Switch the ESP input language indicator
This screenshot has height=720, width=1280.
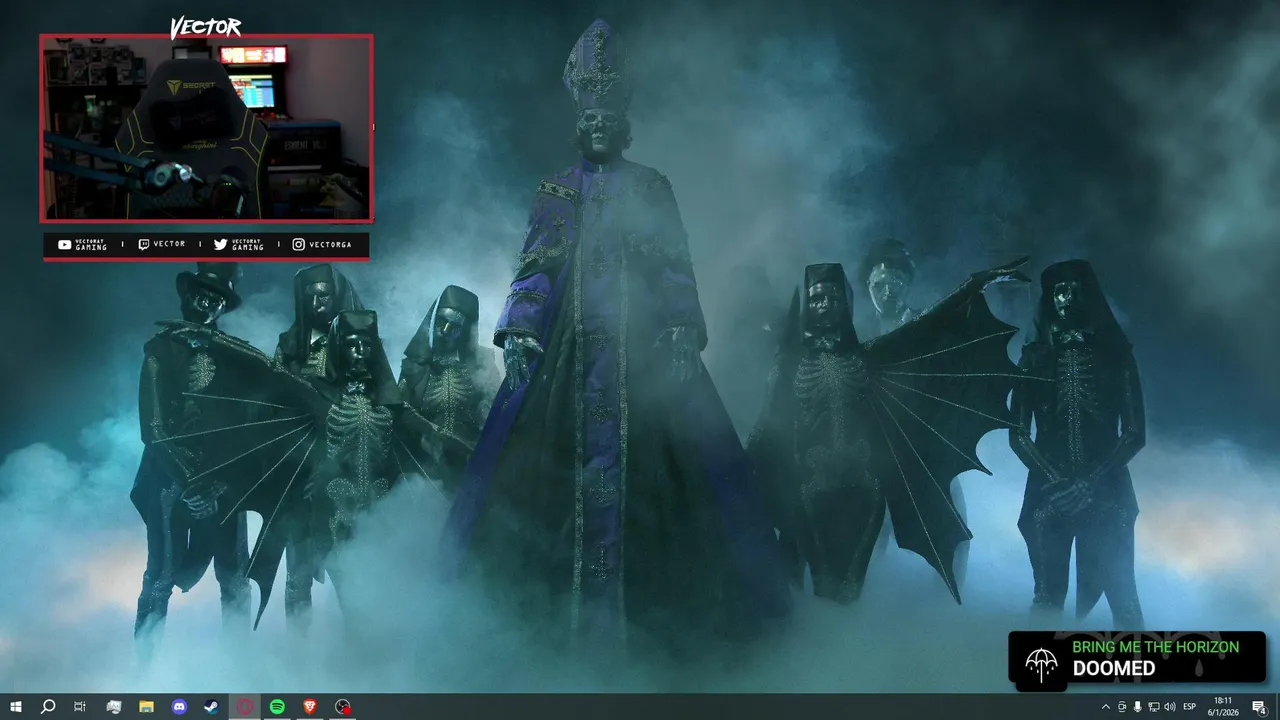[1190, 707]
